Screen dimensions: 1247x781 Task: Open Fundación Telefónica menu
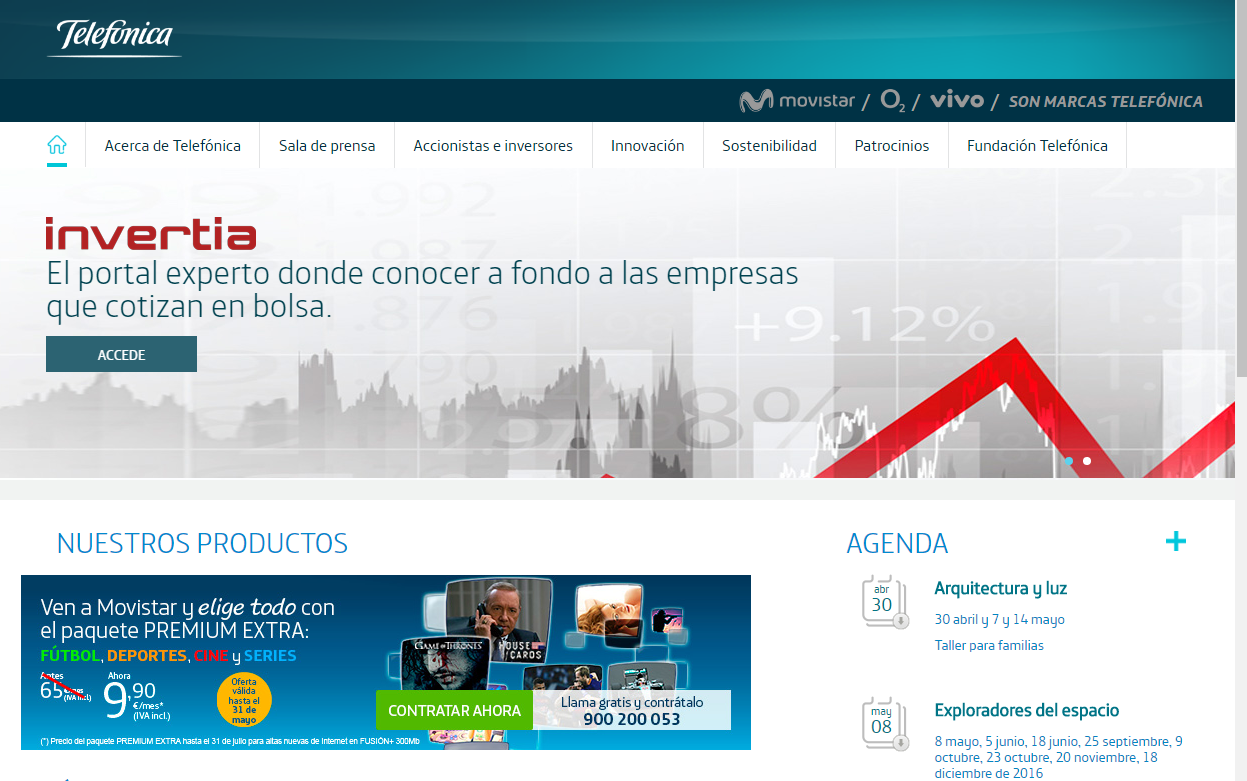(x=1037, y=145)
